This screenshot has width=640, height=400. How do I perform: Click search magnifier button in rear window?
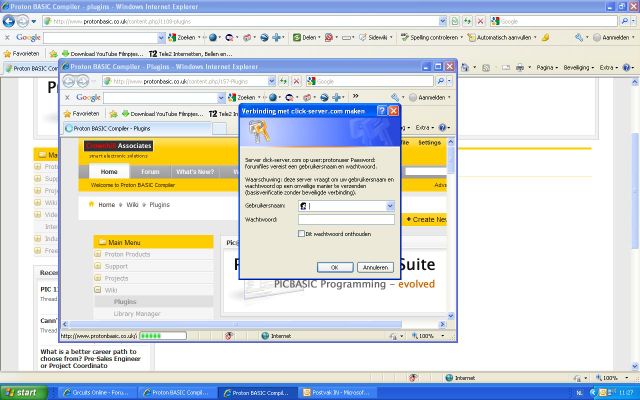[624, 21]
